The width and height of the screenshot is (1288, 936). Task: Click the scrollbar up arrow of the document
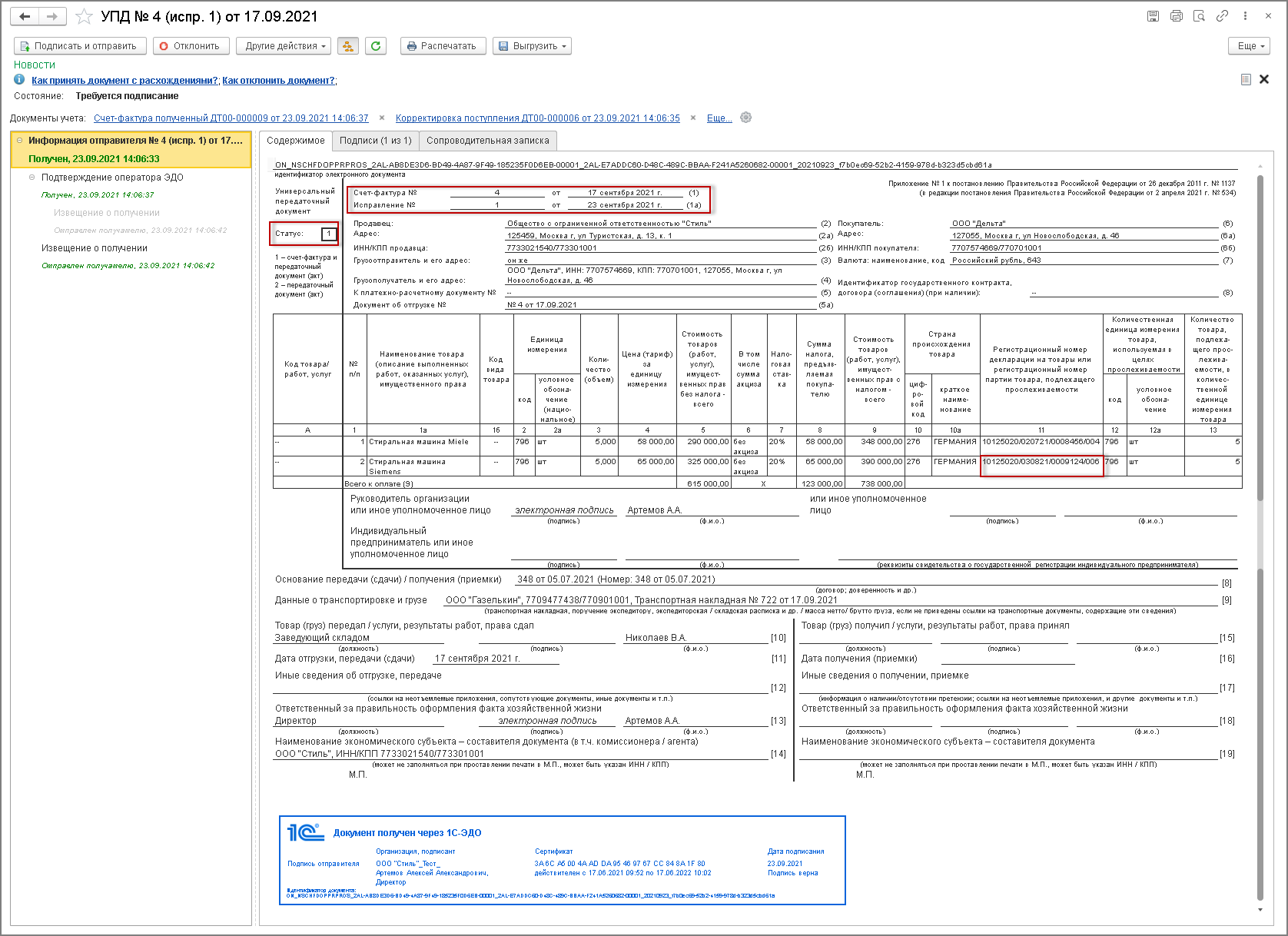[1260, 166]
